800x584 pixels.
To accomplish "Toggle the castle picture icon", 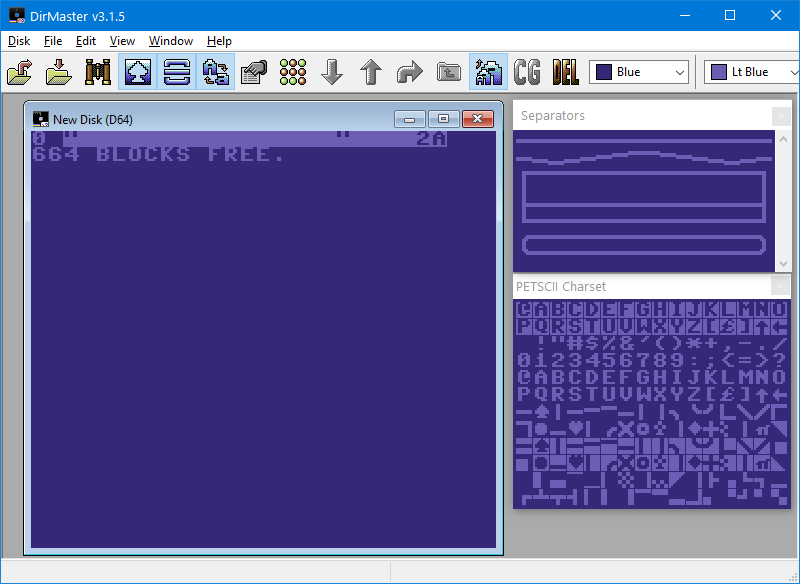I will pyautogui.click(x=488, y=72).
